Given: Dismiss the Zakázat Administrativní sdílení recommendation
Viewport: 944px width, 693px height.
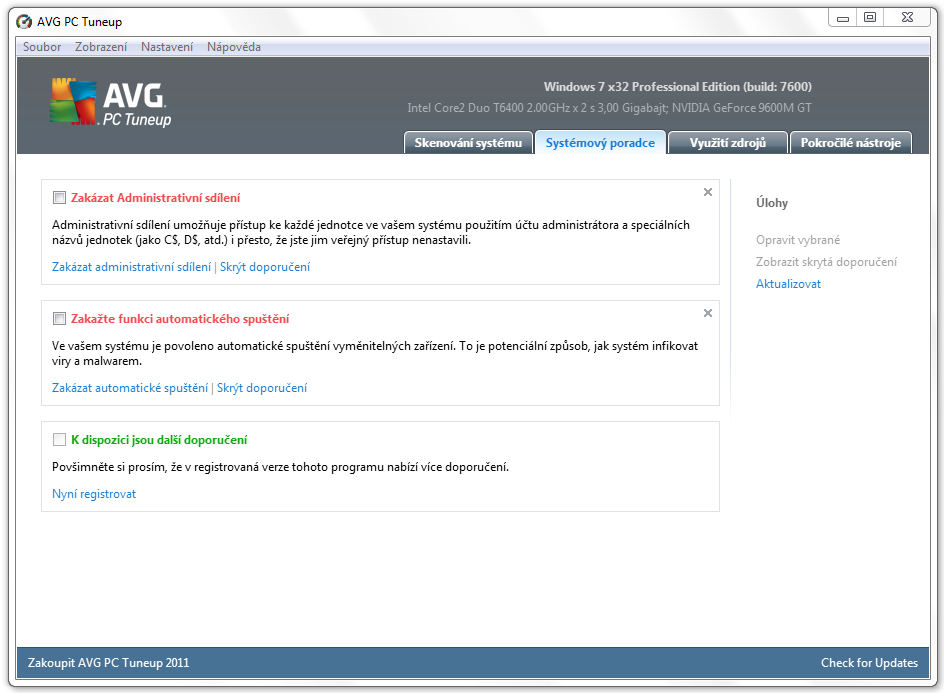Looking at the screenshot, I should 708,192.
